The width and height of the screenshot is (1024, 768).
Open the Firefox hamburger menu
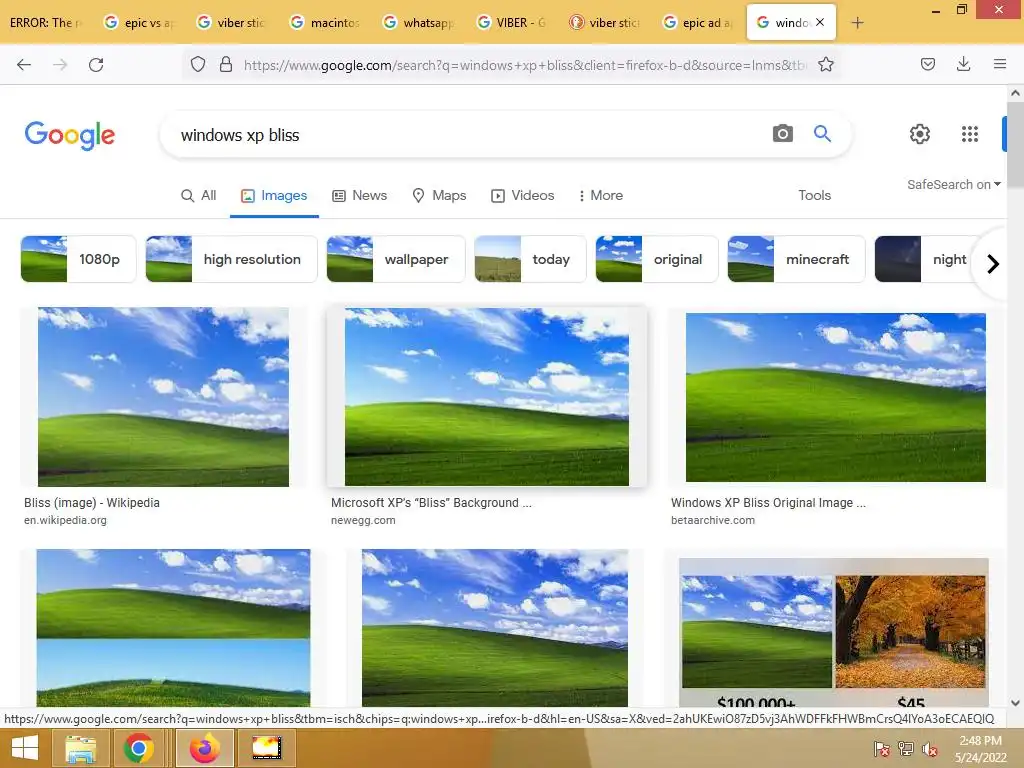coord(999,64)
